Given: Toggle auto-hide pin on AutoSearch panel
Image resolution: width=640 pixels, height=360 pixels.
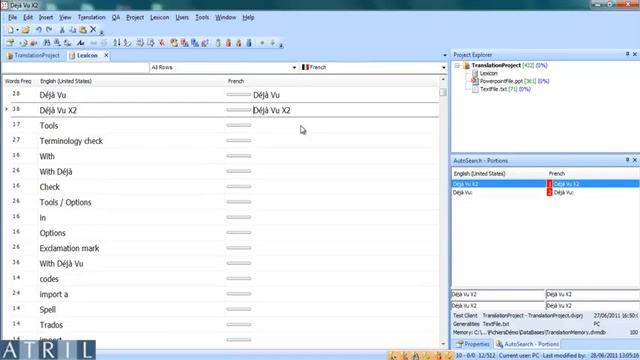Looking at the screenshot, I should (x=627, y=160).
